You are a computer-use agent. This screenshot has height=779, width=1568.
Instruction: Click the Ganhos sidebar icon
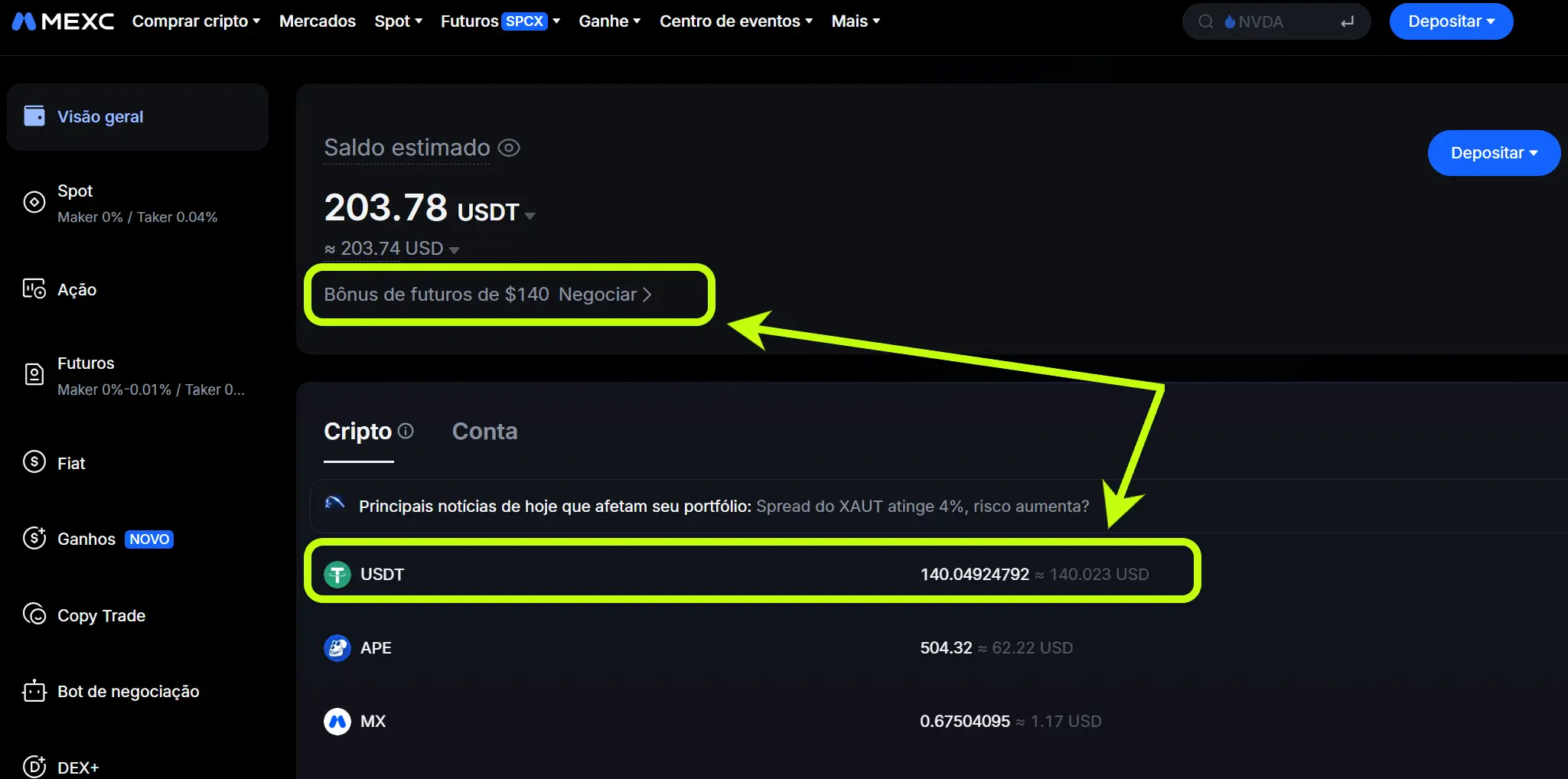point(34,538)
